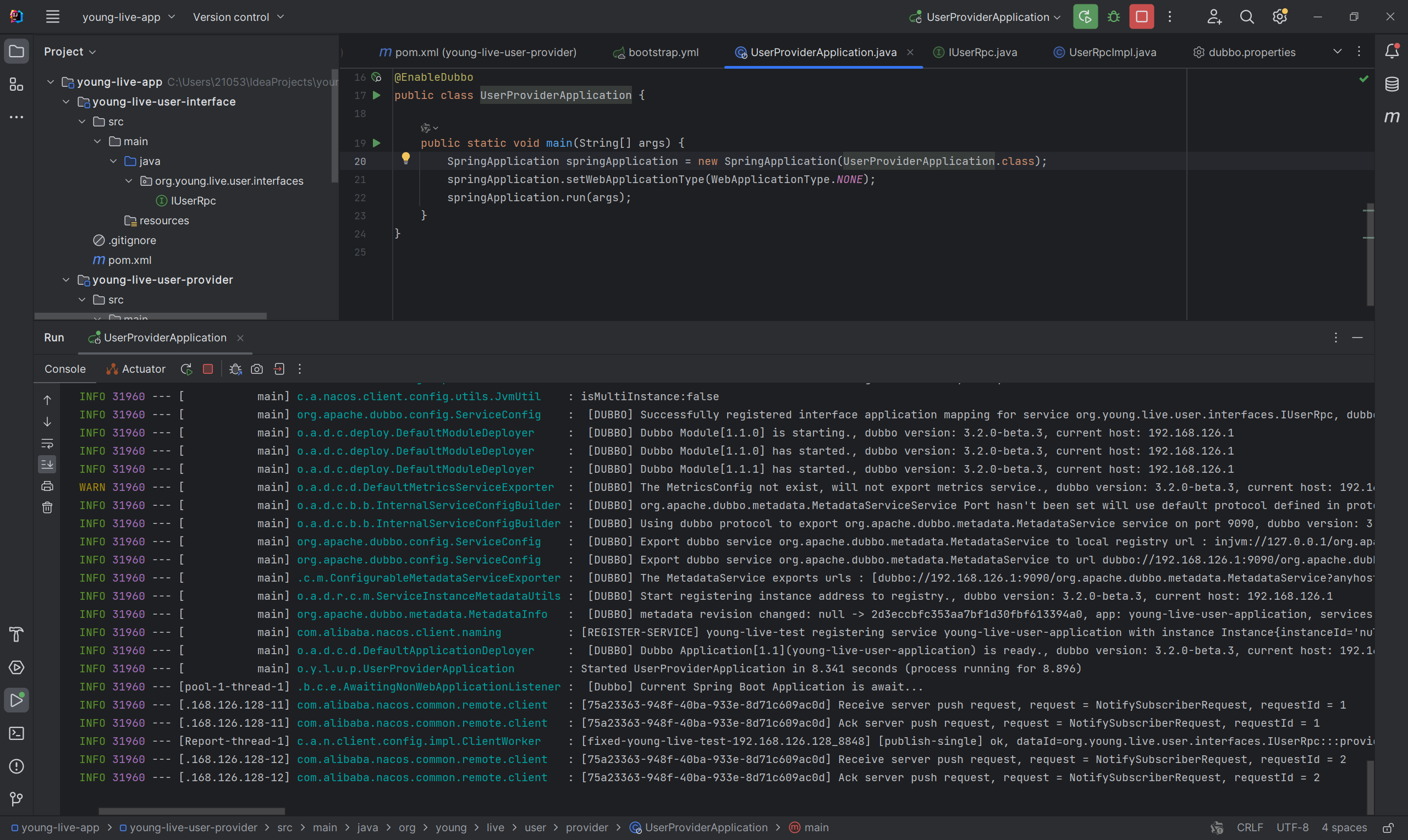Open the Git tool window
The image size is (1408, 840).
point(16,799)
